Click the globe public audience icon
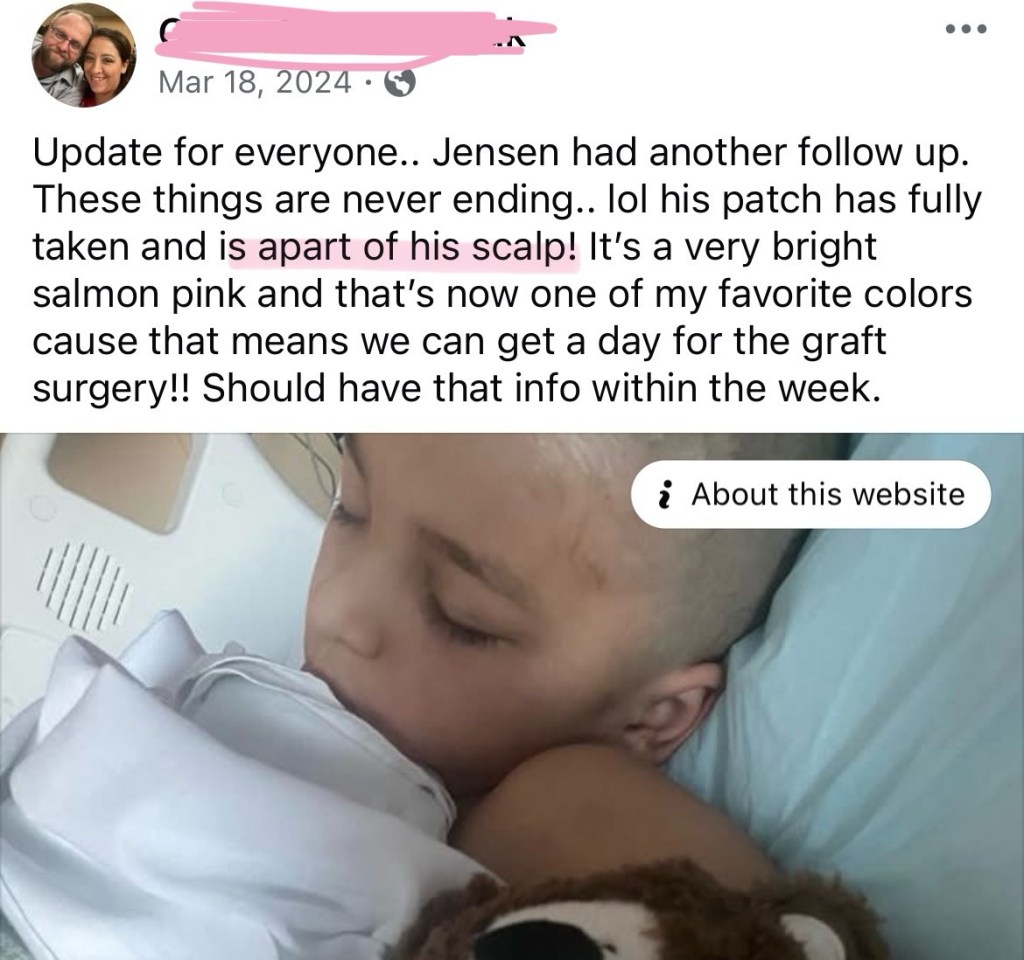 pyautogui.click(x=400, y=83)
